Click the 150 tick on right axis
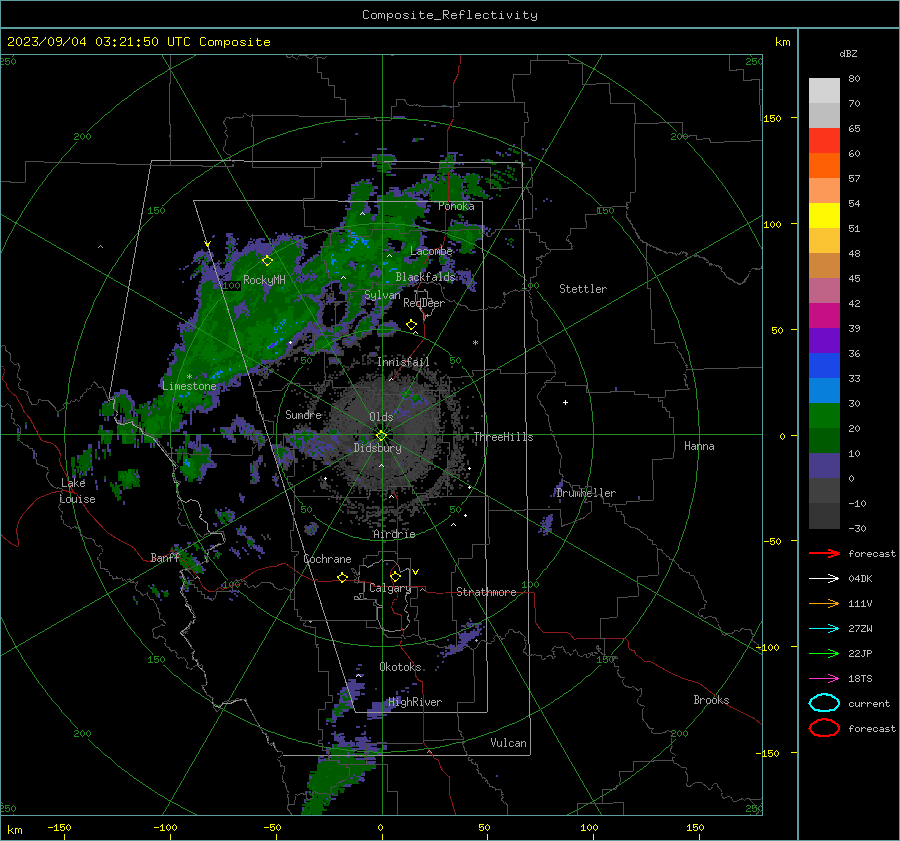Screen dimensions: 900x841 click(x=773, y=118)
